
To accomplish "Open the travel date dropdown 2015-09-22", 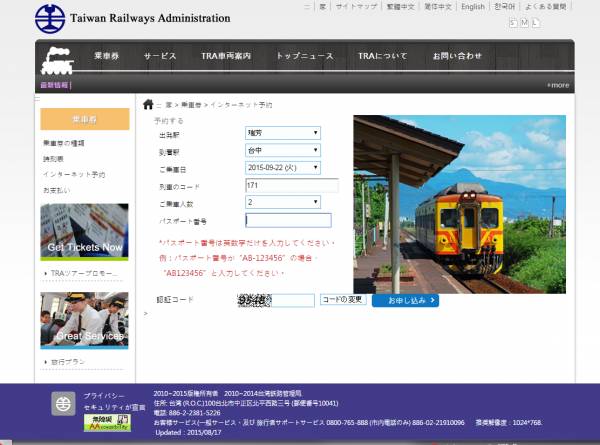I will tap(283, 168).
